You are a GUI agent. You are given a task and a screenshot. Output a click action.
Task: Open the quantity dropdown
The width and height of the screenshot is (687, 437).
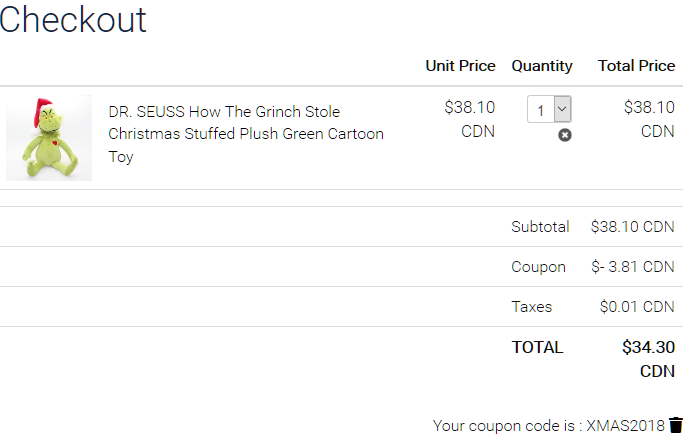tap(549, 109)
